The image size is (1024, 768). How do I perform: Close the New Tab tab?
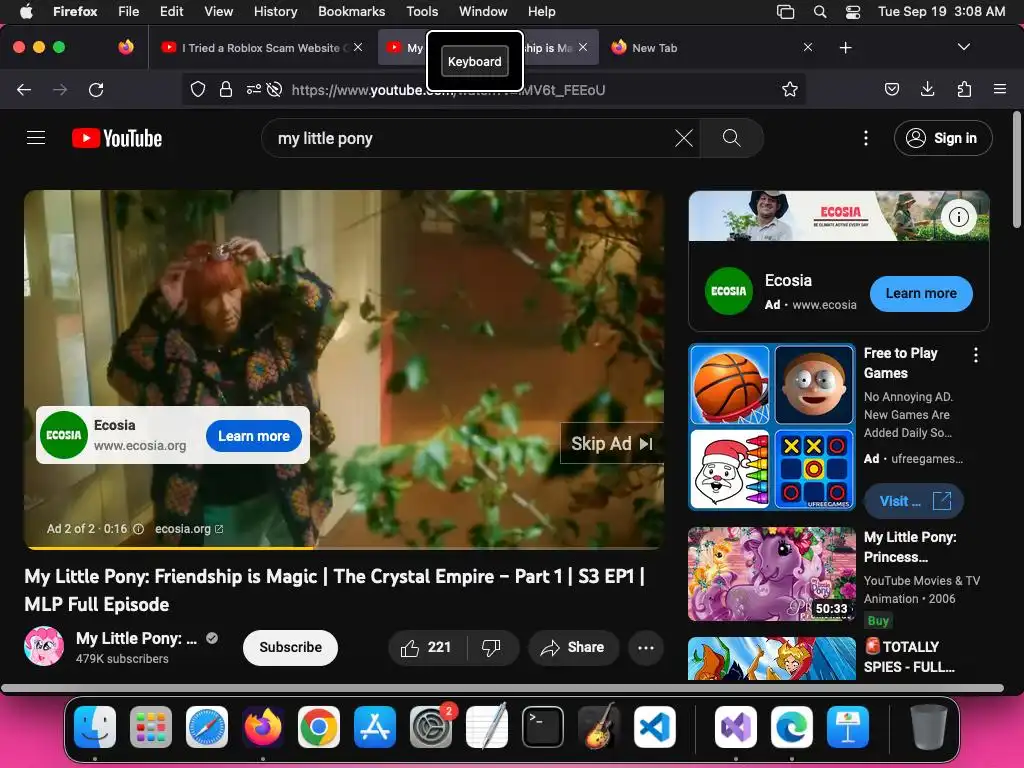[x=808, y=47]
